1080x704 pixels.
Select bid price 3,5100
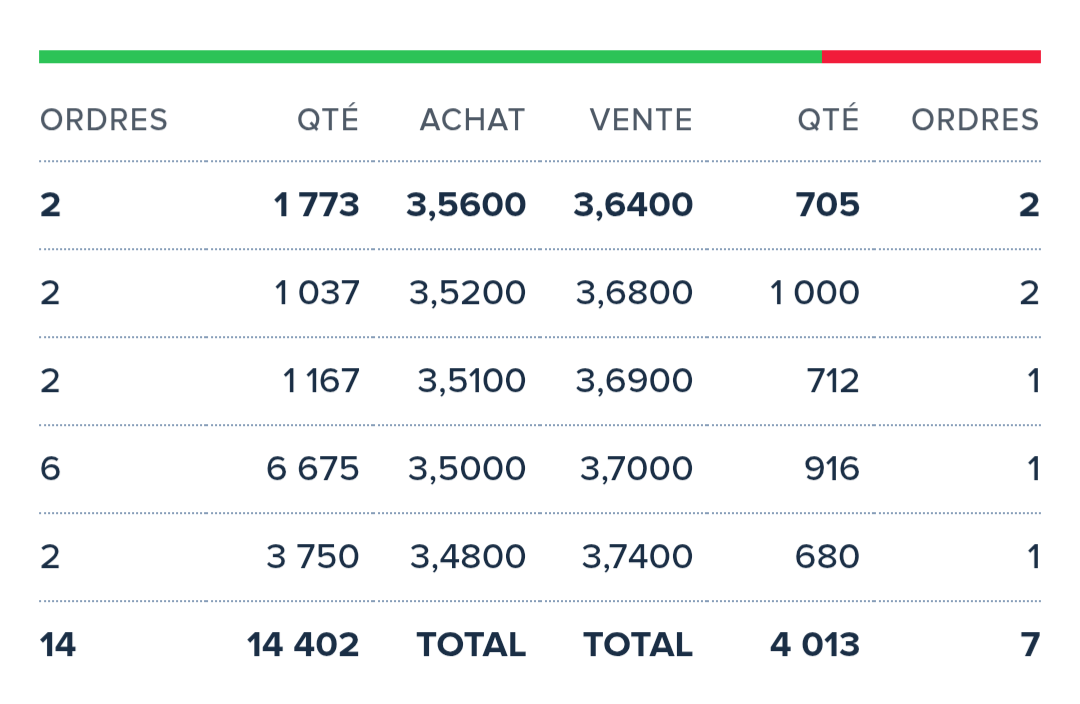click(472, 381)
